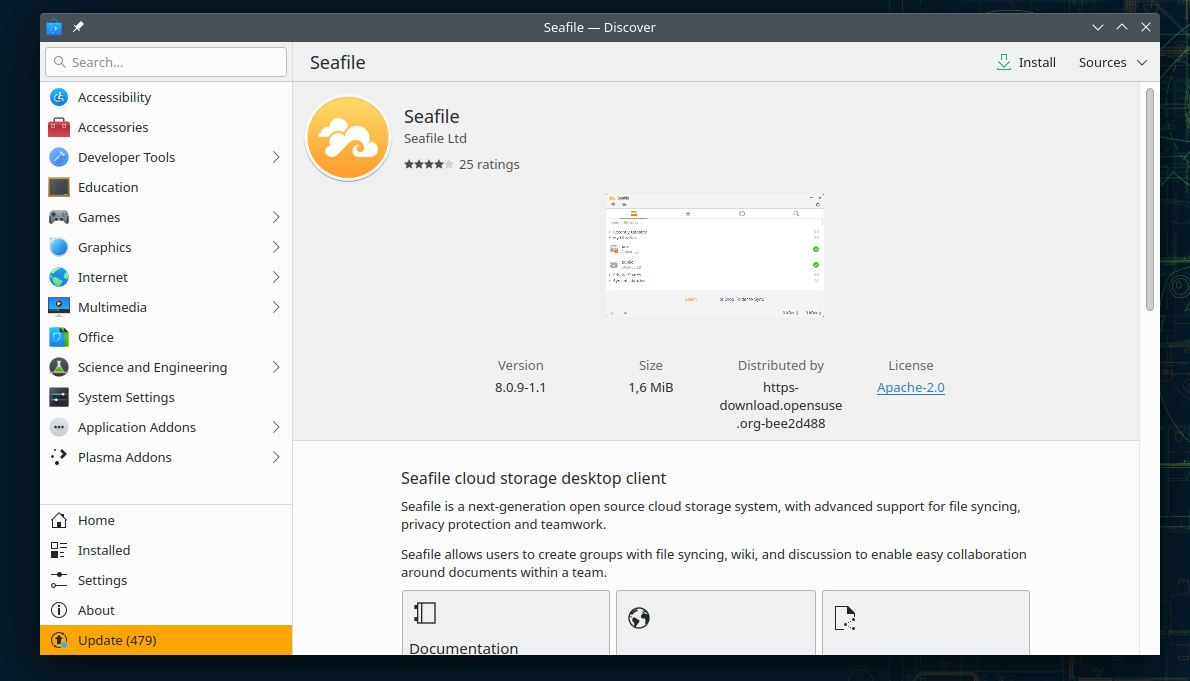Open the Documentation card

click(505, 623)
